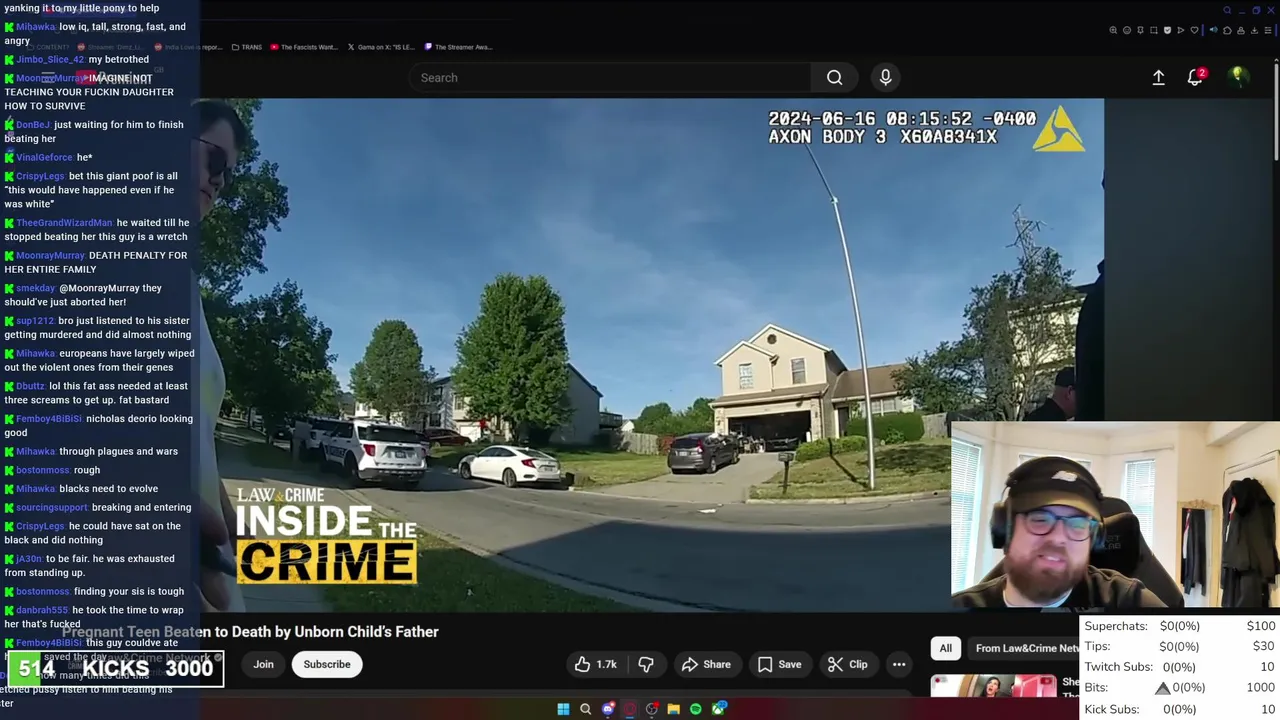
Task: Click the send arrow toolbar icon
Action: point(1181,30)
